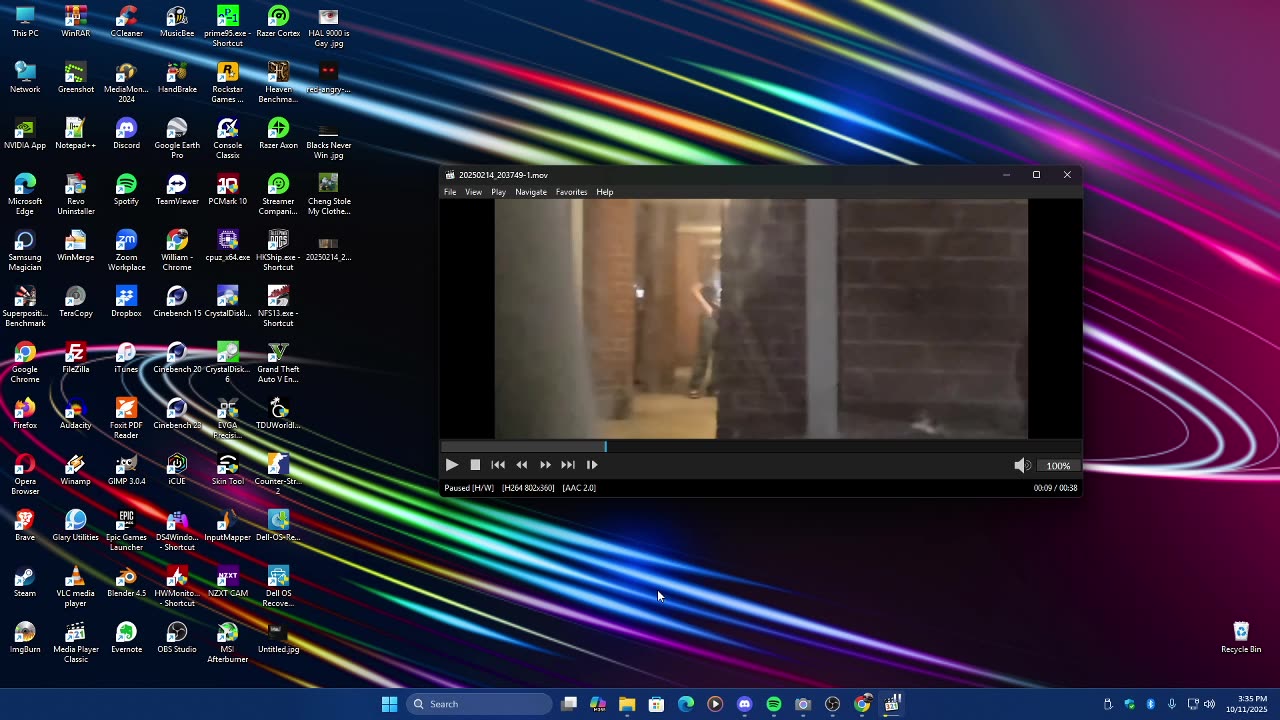This screenshot has width=1280, height=720.
Task: Select the Media Player Classic desktop icon
Action: coord(76,642)
